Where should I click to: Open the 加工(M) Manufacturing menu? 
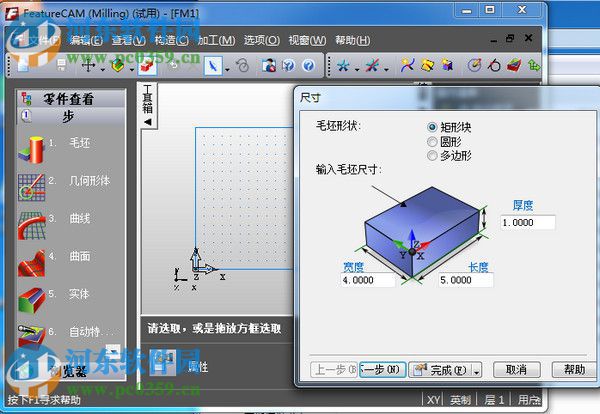[216, 40]
